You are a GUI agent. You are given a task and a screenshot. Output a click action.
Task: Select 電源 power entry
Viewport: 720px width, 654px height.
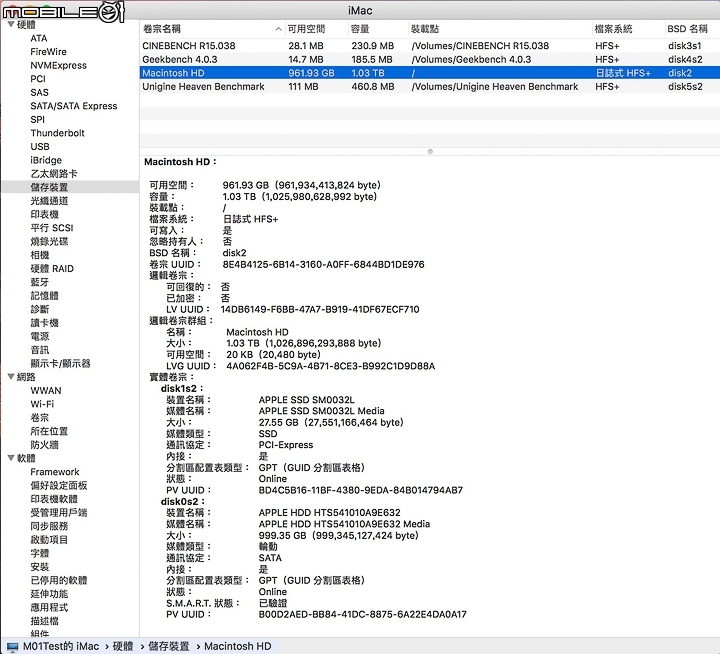pos(39,336)
